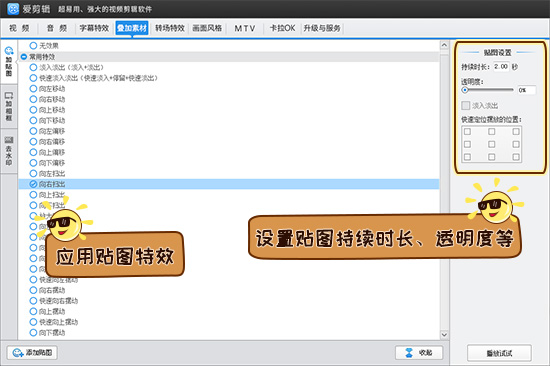Check the top-center quick position box
The image size is (550, 366).
coord(491,132)
